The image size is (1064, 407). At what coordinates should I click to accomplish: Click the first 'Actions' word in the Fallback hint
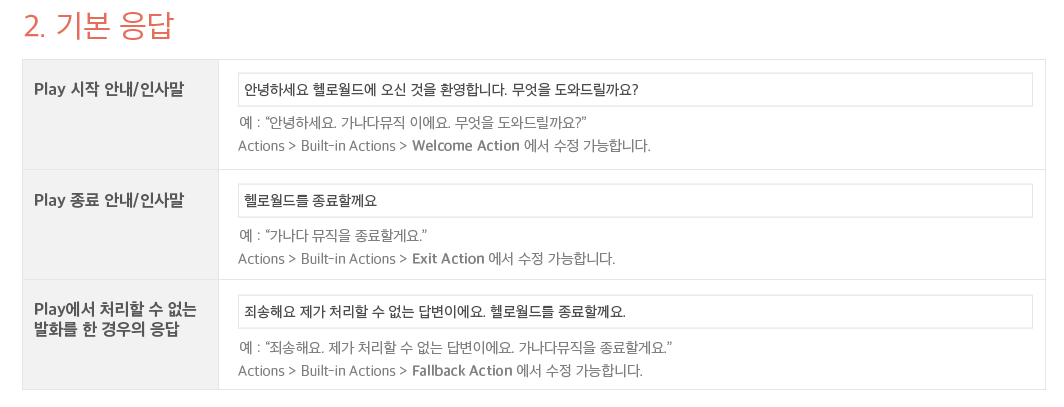click(x=261, y=371)
